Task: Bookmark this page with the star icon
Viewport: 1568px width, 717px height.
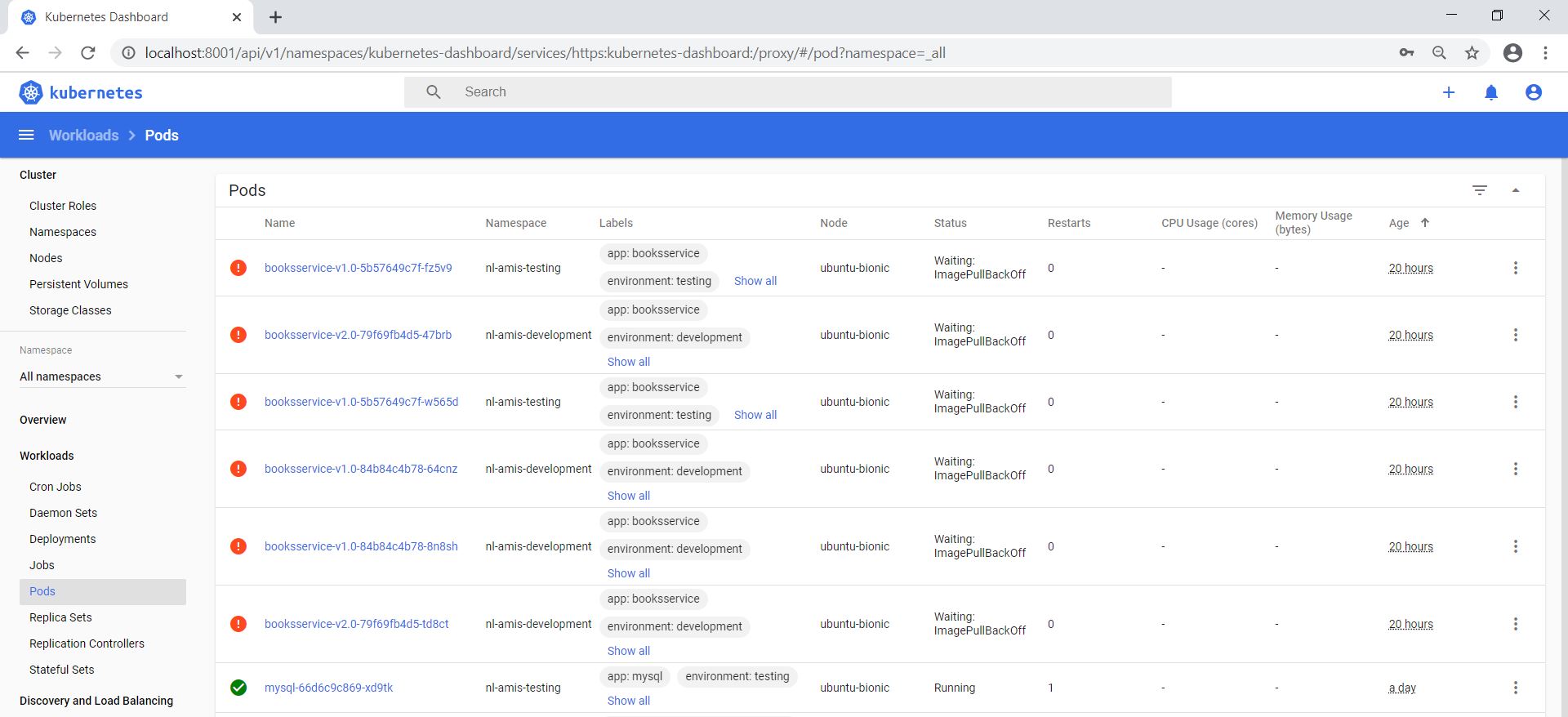Action: point(1472,53)
